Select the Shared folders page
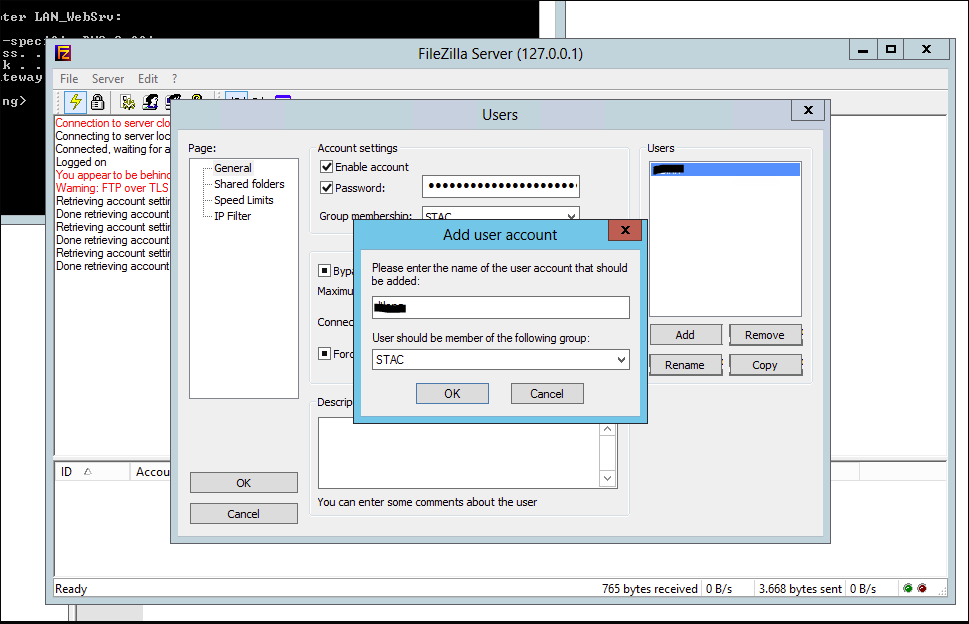The height and width of the screenshot is (624, 969). coord(249,184)
